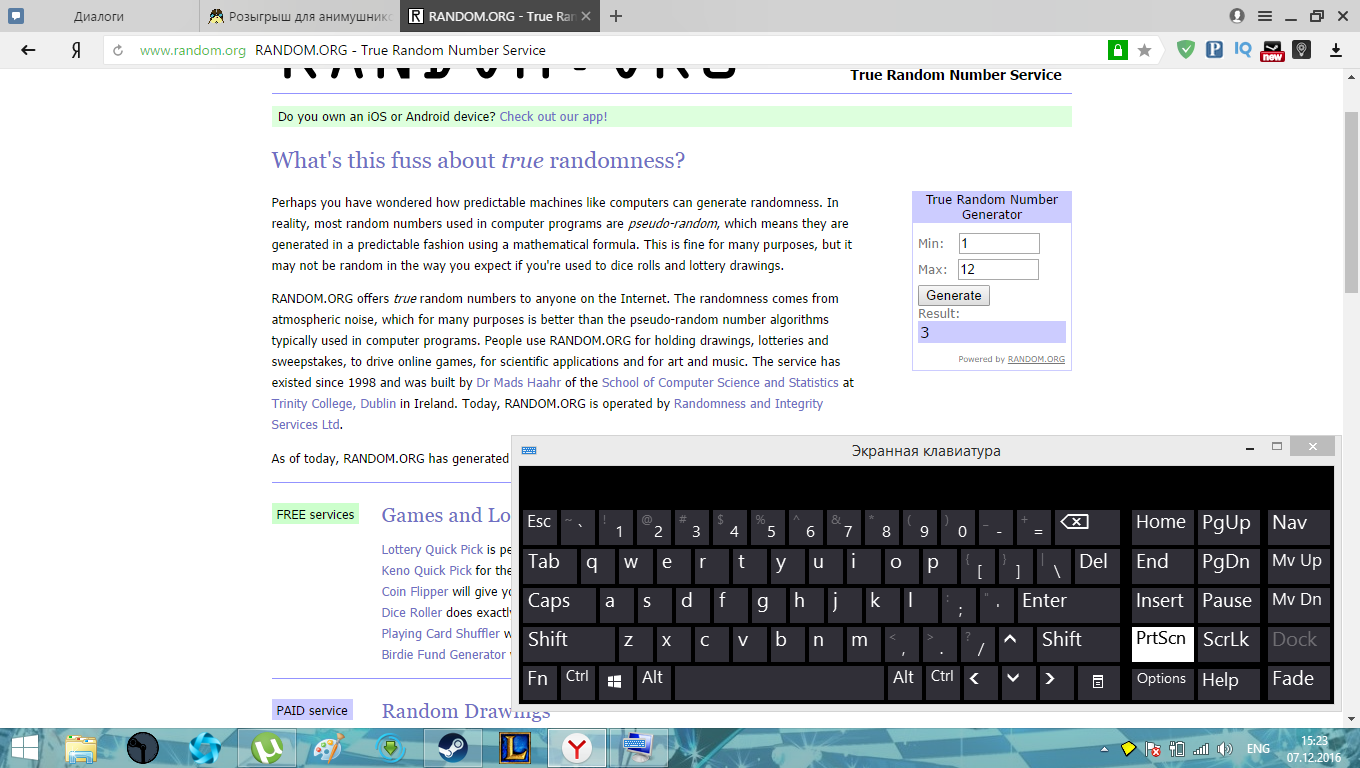
Task: Open the Lottery Quick Pick link
Action: pos(432,549)
